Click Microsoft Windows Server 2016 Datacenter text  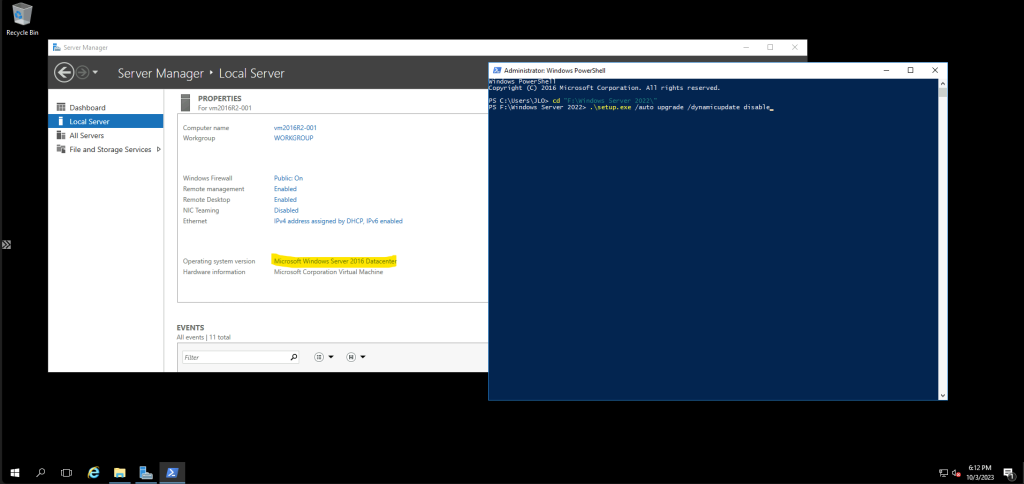pyautogui.click(x=335, y=261)
